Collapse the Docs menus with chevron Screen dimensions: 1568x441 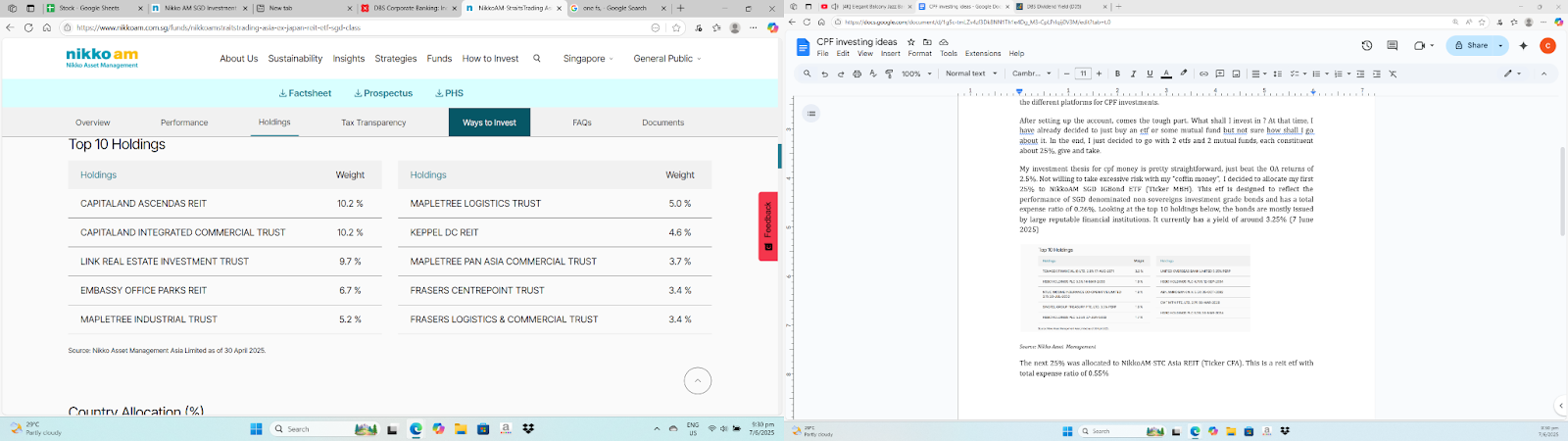pyautogui.click(x=1543, y=73)
